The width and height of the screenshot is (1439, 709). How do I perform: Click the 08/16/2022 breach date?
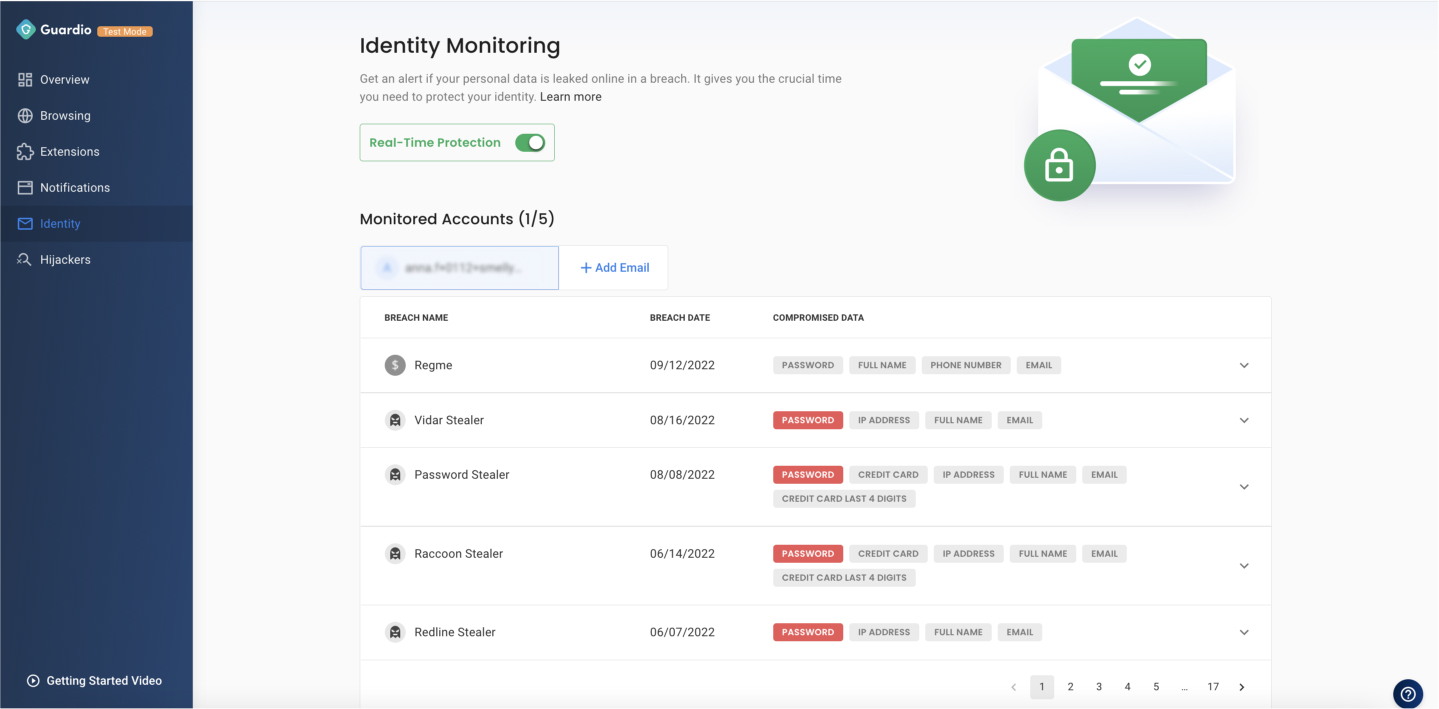pyautogui.click(x=682, y=420)
